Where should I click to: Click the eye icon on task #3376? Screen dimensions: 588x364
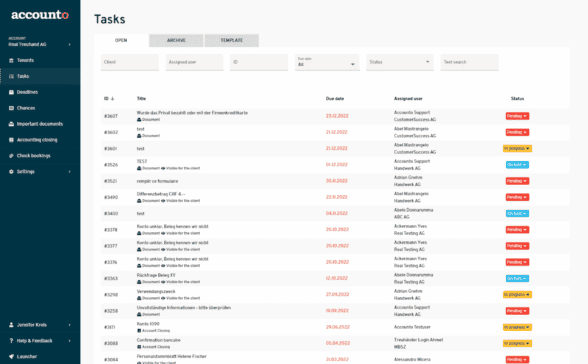(163, 266)
